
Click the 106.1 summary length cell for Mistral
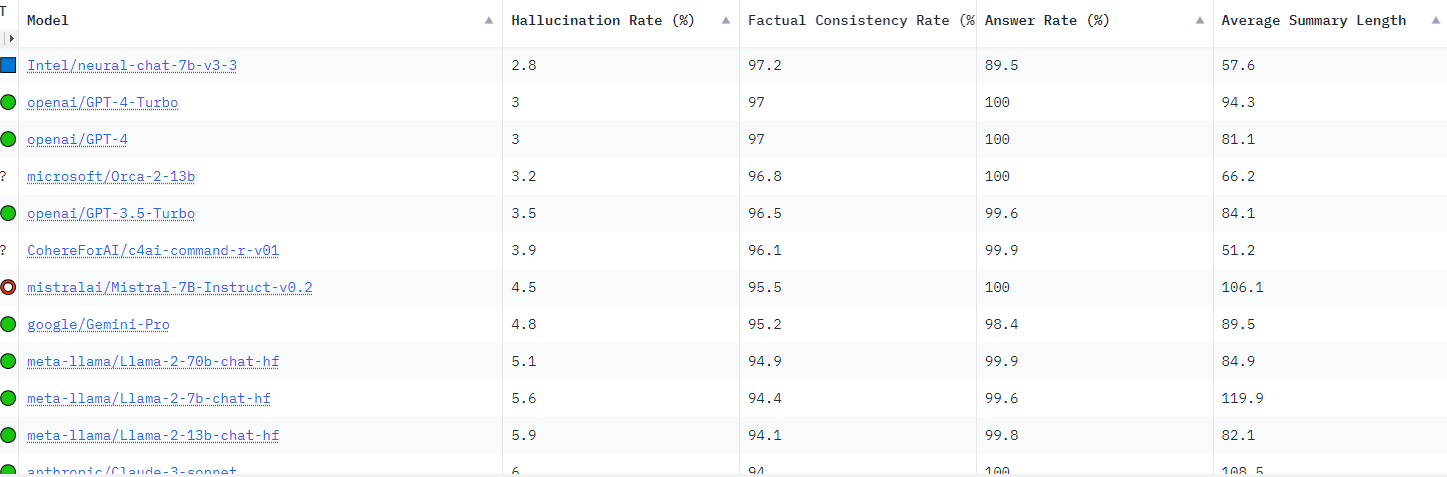click(x=1242, y=287)
